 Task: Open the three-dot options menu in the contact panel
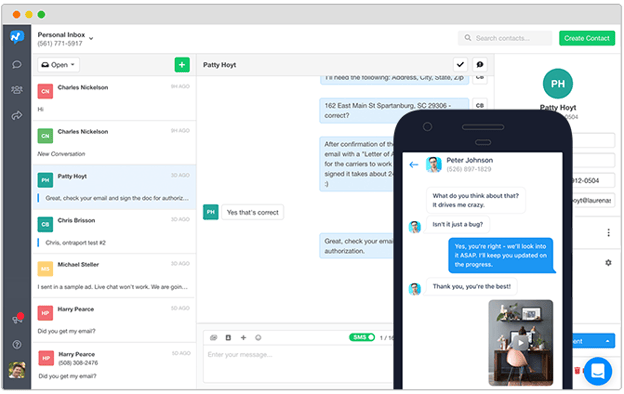click(608, 233)
